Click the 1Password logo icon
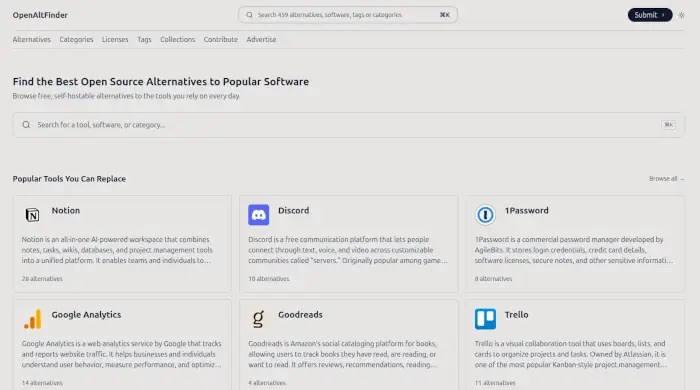 pos(485,215)
